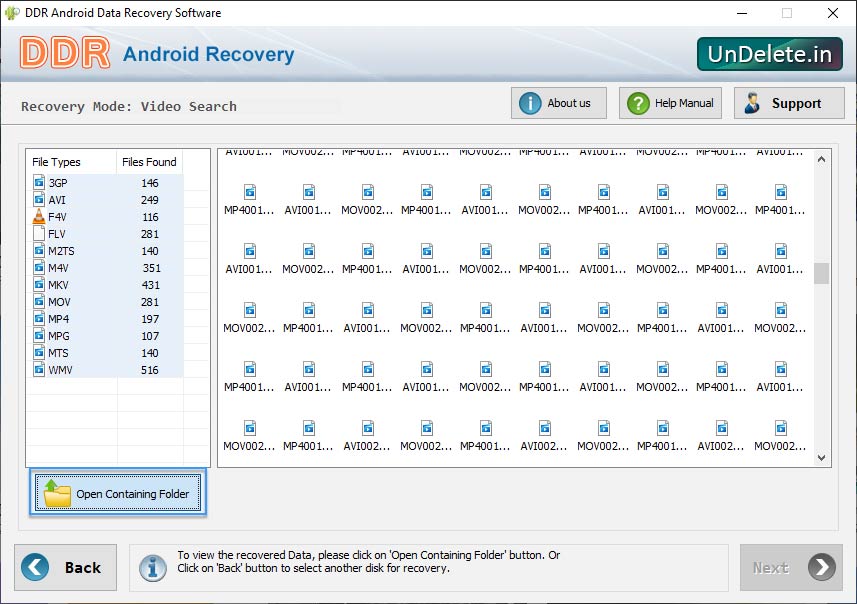Click the UnDelete.in logo banner
857x604 pixels.
coord(770,54)
